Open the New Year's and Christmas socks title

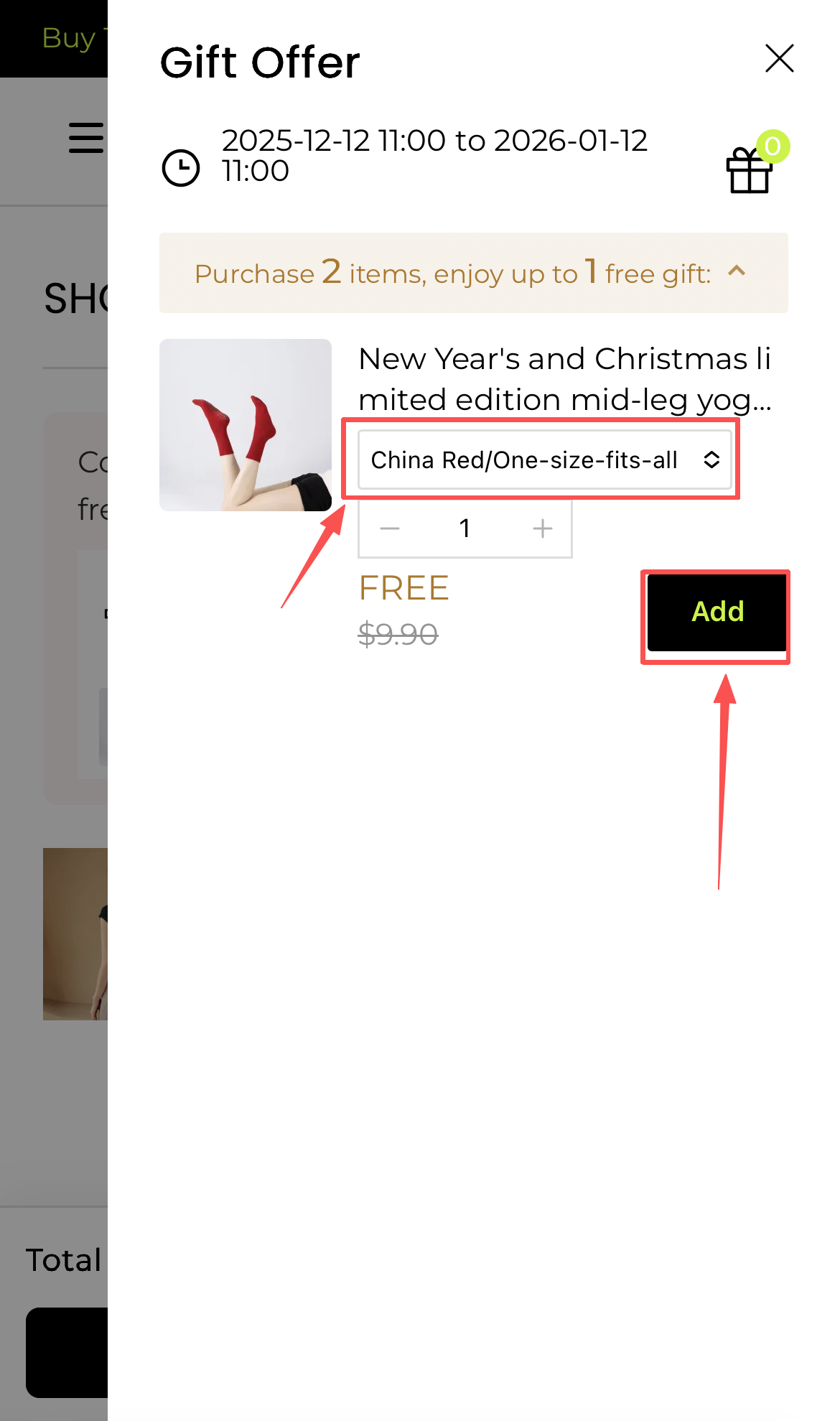point(566,378)
